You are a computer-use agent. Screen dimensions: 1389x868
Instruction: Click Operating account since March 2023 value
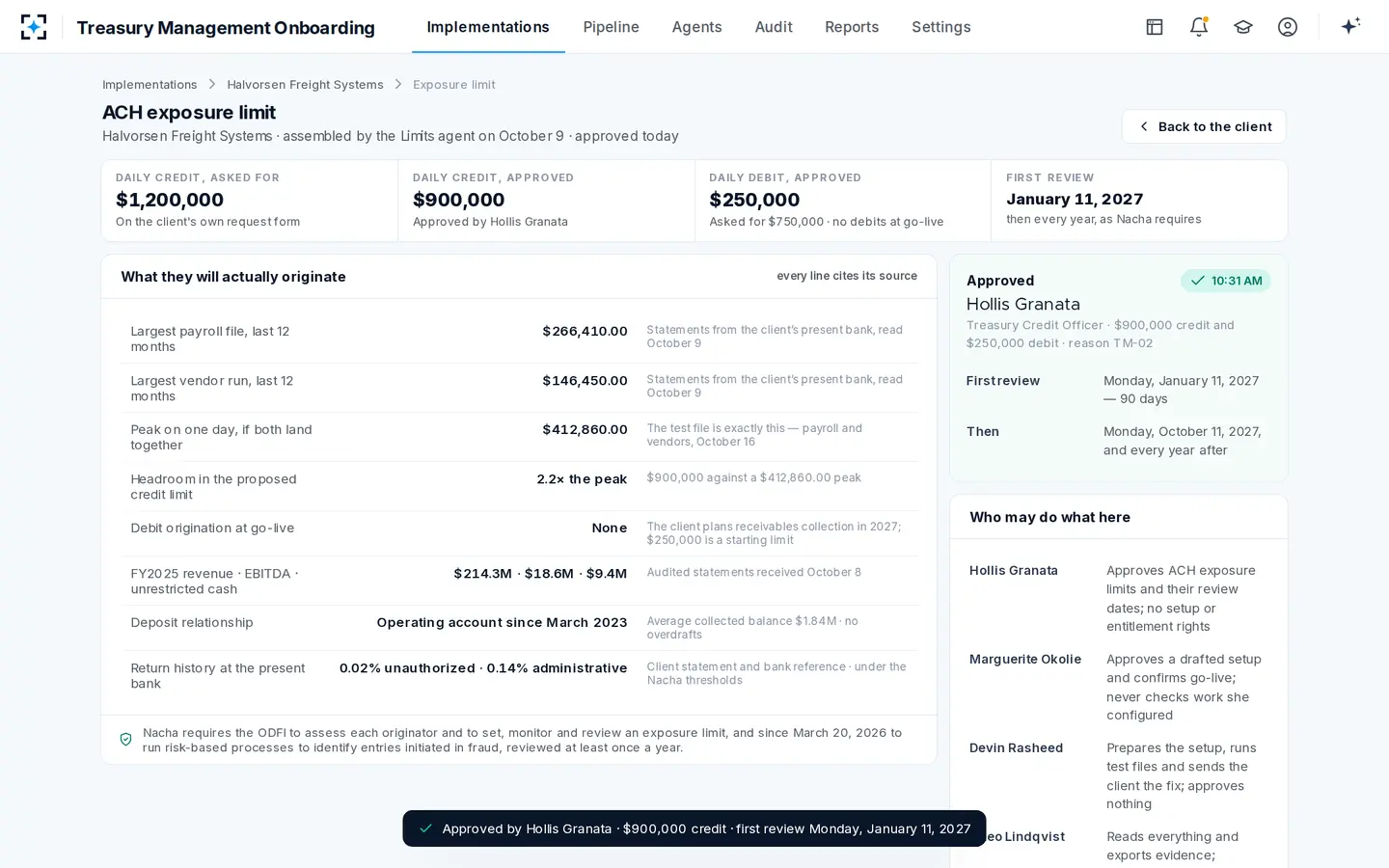pos(502,622)
